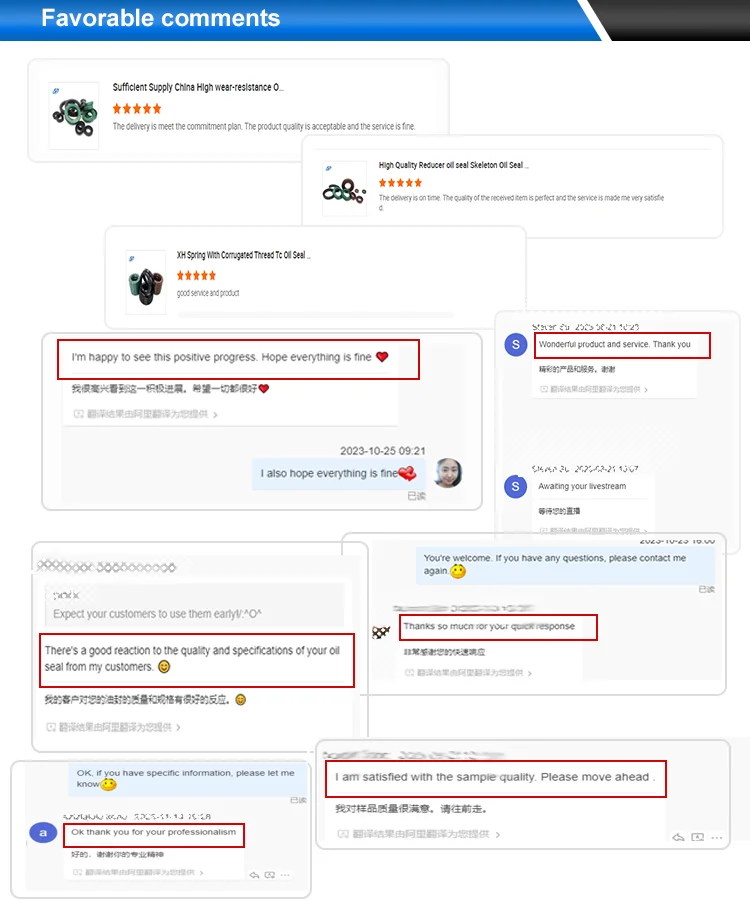Click the woman's profile photo avatar
Image resolution: width=750 pixels, height=900 pixels.
448,473
